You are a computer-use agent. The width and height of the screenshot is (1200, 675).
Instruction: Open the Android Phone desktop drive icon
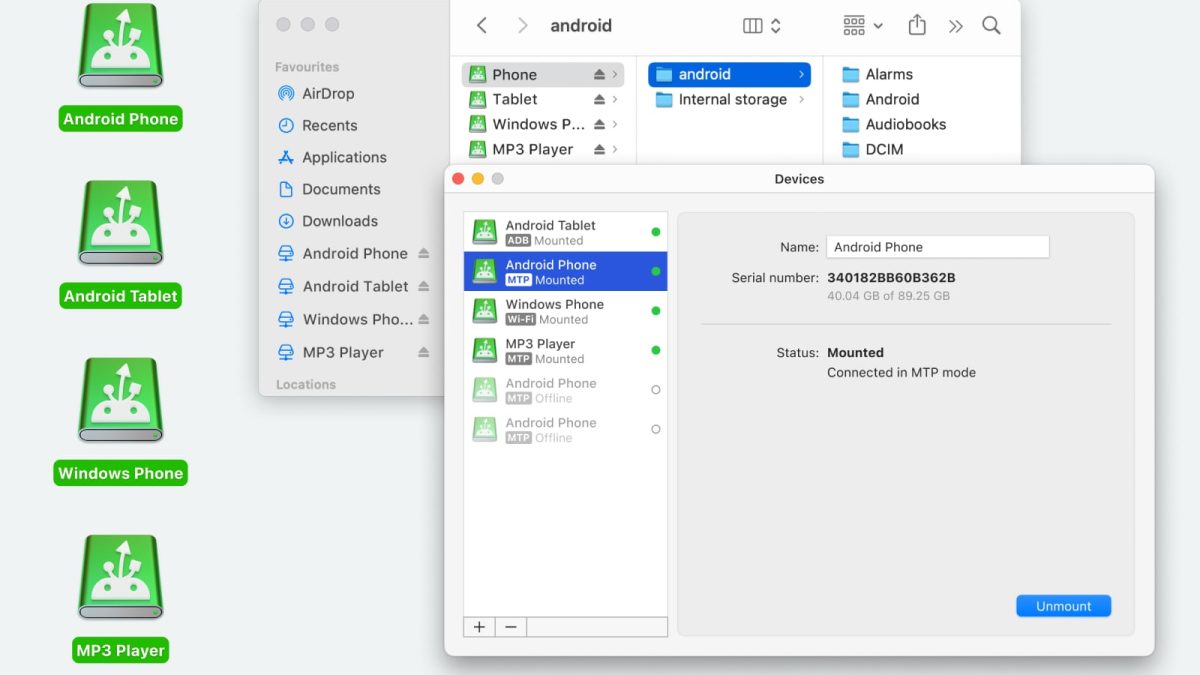(x=120, y=48)
